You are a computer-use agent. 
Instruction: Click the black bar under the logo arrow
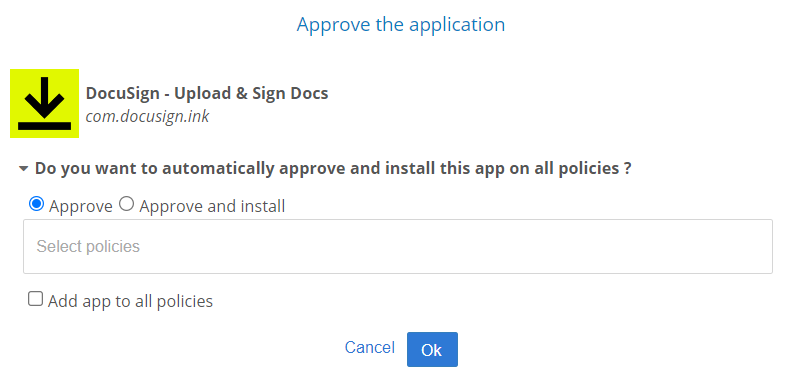tap(44, 126)
